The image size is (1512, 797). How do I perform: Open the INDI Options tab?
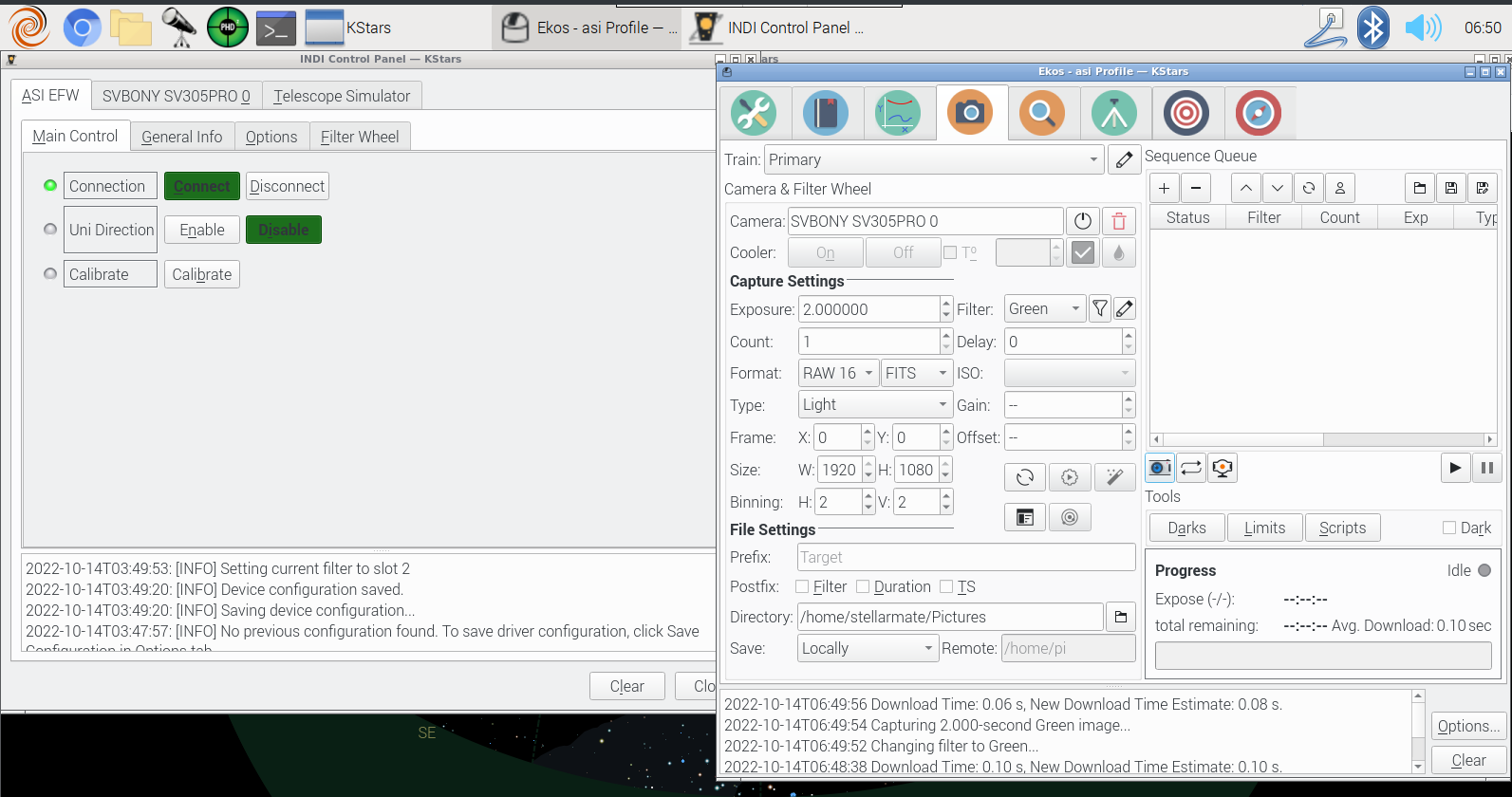point(271,137)
